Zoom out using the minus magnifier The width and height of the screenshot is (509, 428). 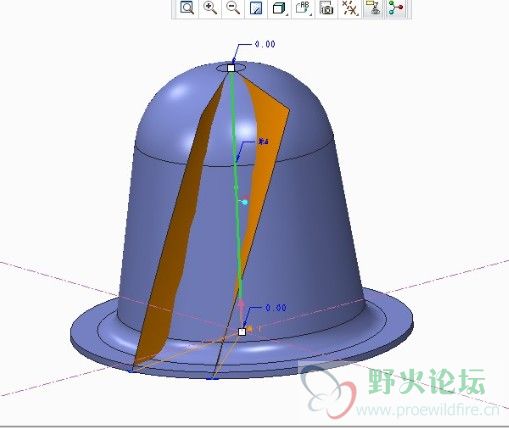233,8
